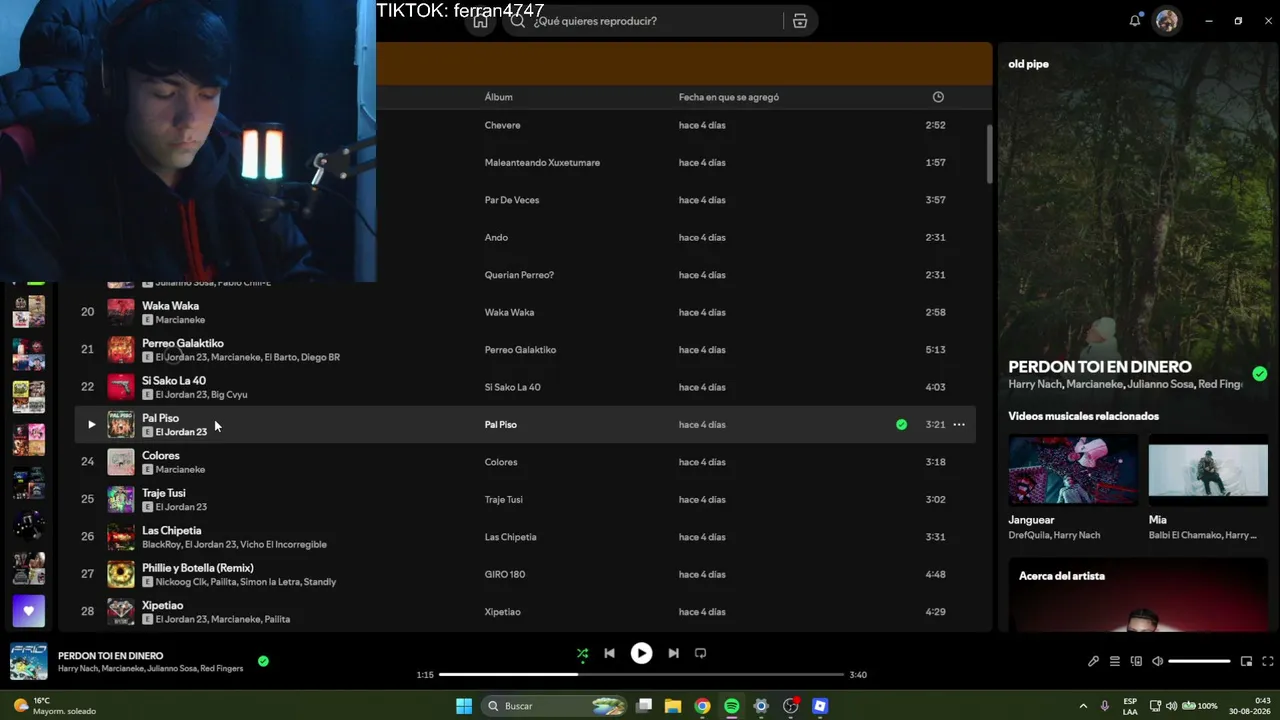This screenshot has height=720, width=1280.
Task: Click the Querian Perreo? album name
Action: [x=519, y=275]
